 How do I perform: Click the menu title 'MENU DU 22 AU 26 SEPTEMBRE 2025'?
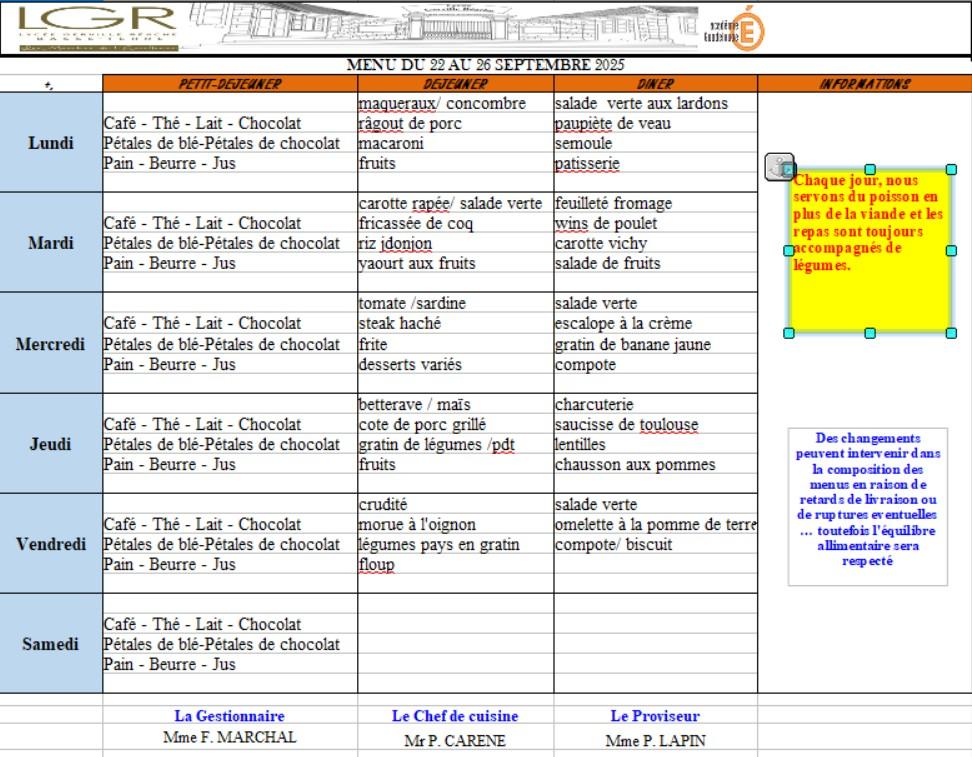coord(485,65)
